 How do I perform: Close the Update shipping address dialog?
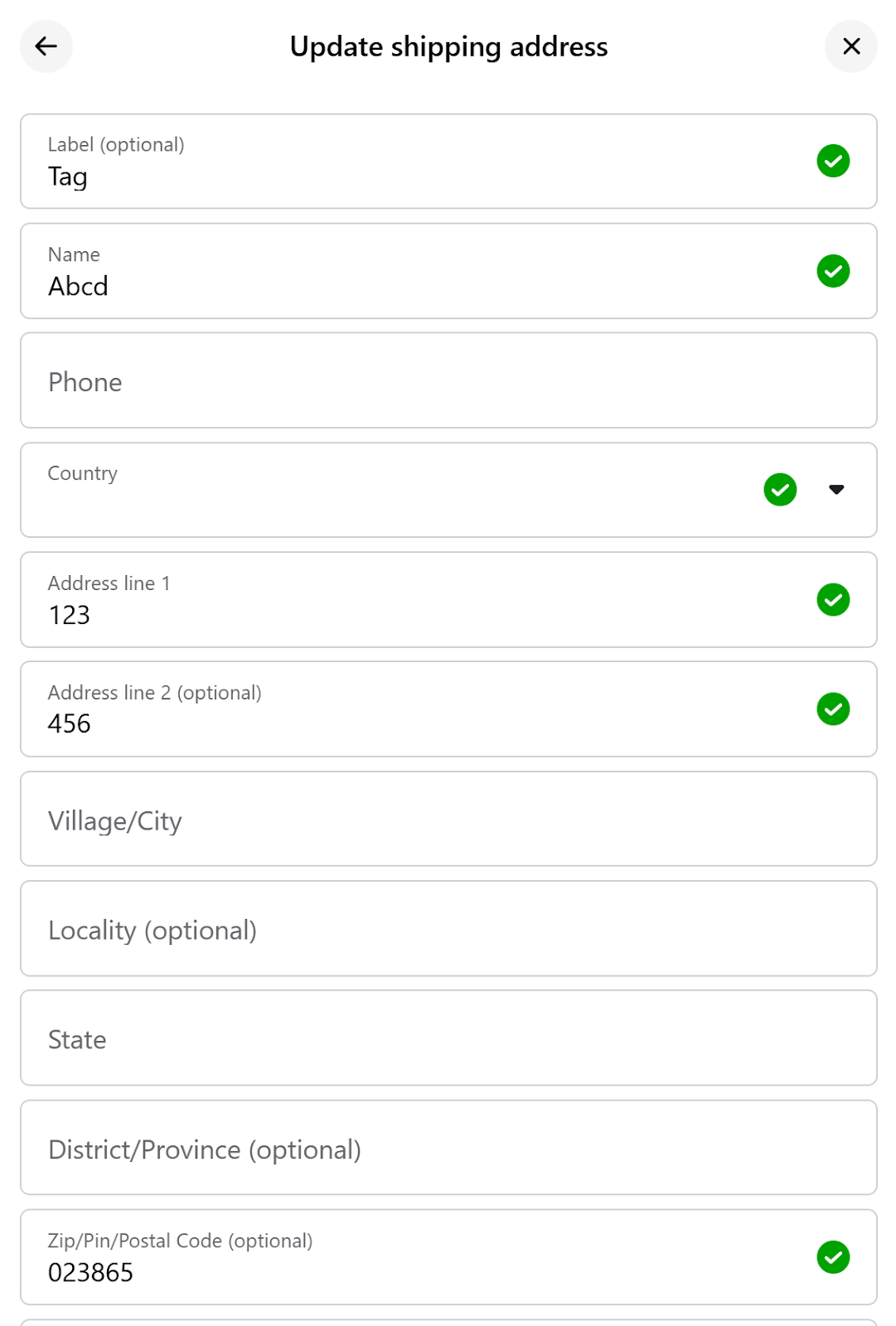(850, 46)
